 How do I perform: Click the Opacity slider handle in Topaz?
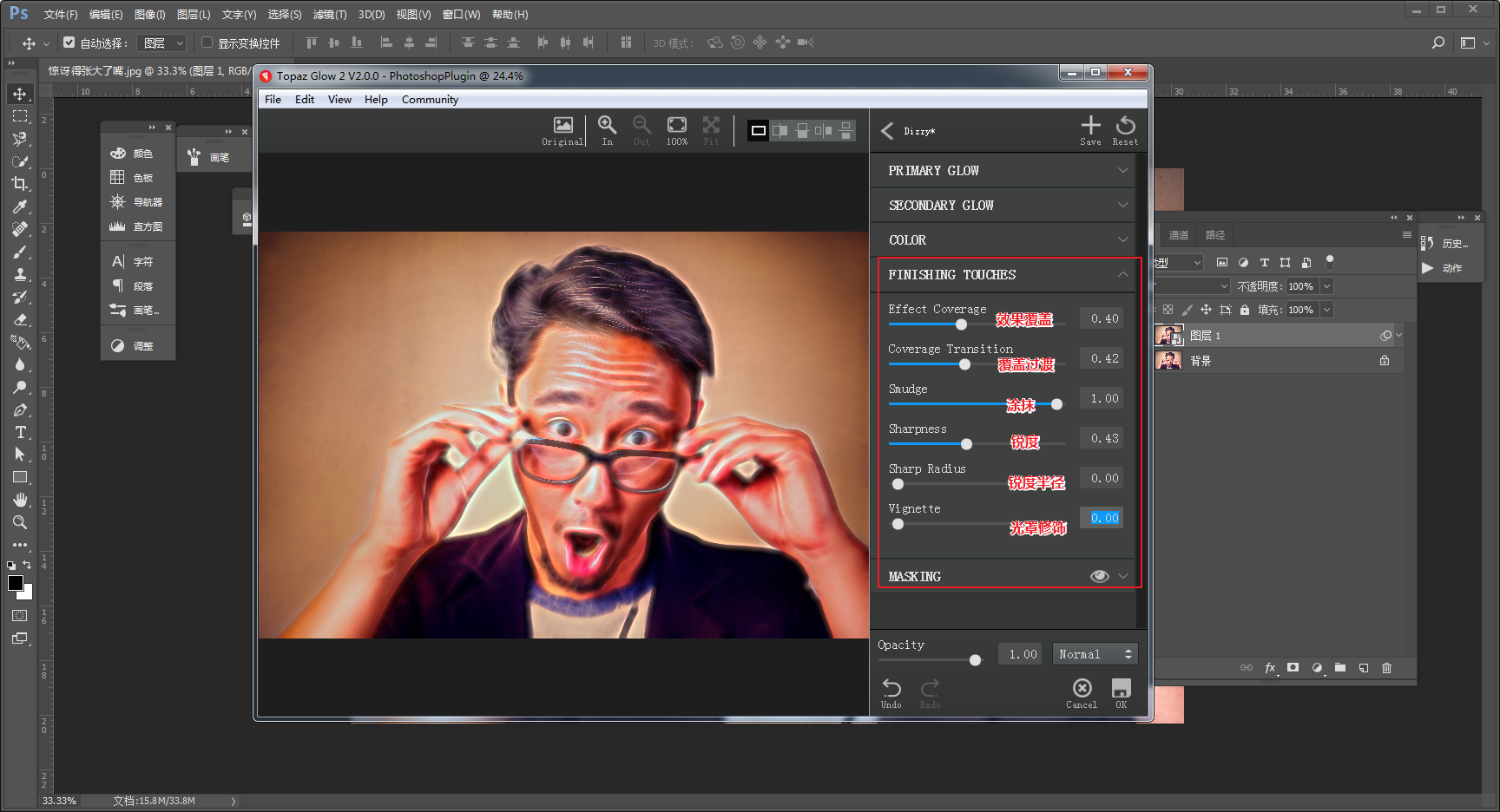click(975, 660)
